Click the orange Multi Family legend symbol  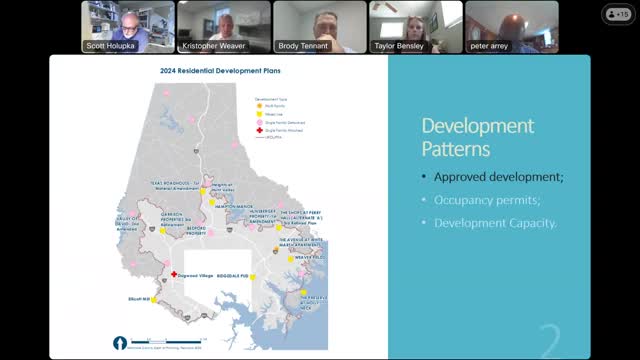click(259, 106)
